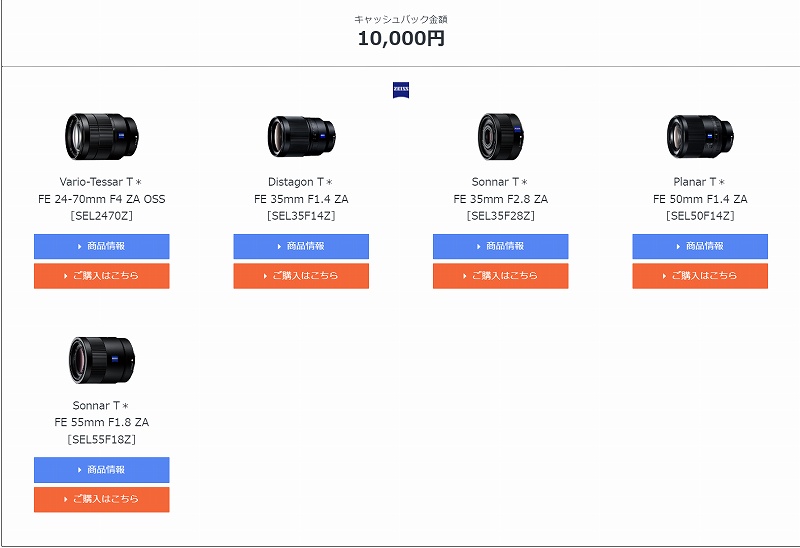This screenshot has height=548, width=800.
Task: View 商品情報 for SEL35F28Z
Action: 501,246
